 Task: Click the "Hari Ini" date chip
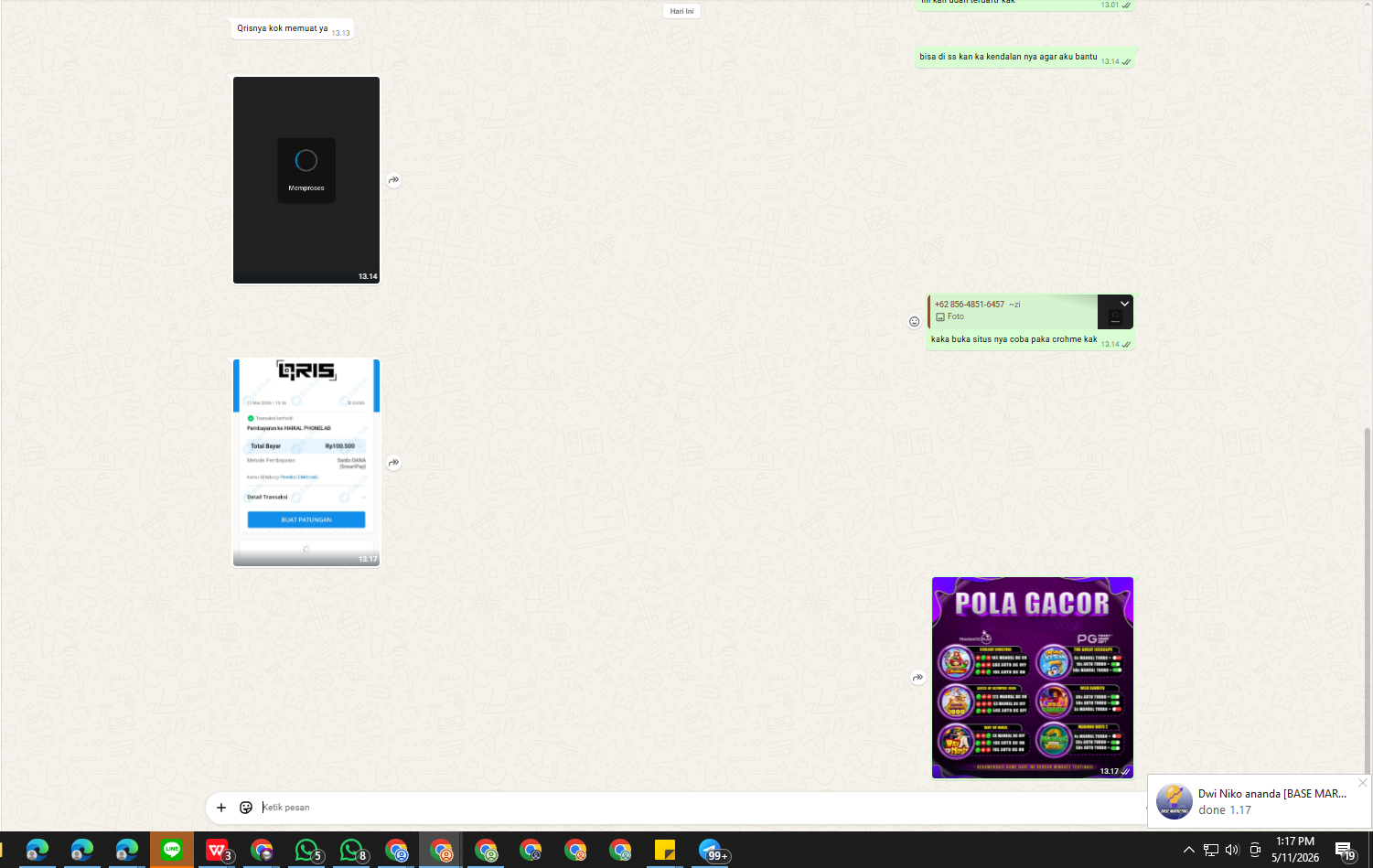tap(681, 11)
